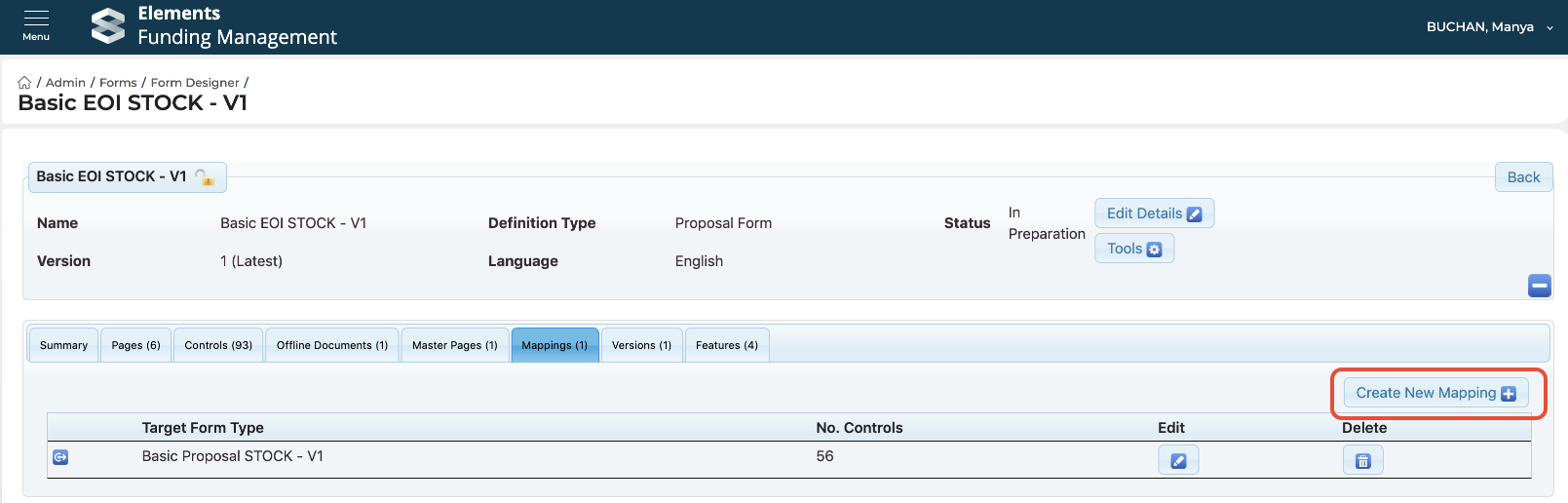View the Versions (1) tab
This screenshot has width=1568, height=503.
(x=641, y=345)
